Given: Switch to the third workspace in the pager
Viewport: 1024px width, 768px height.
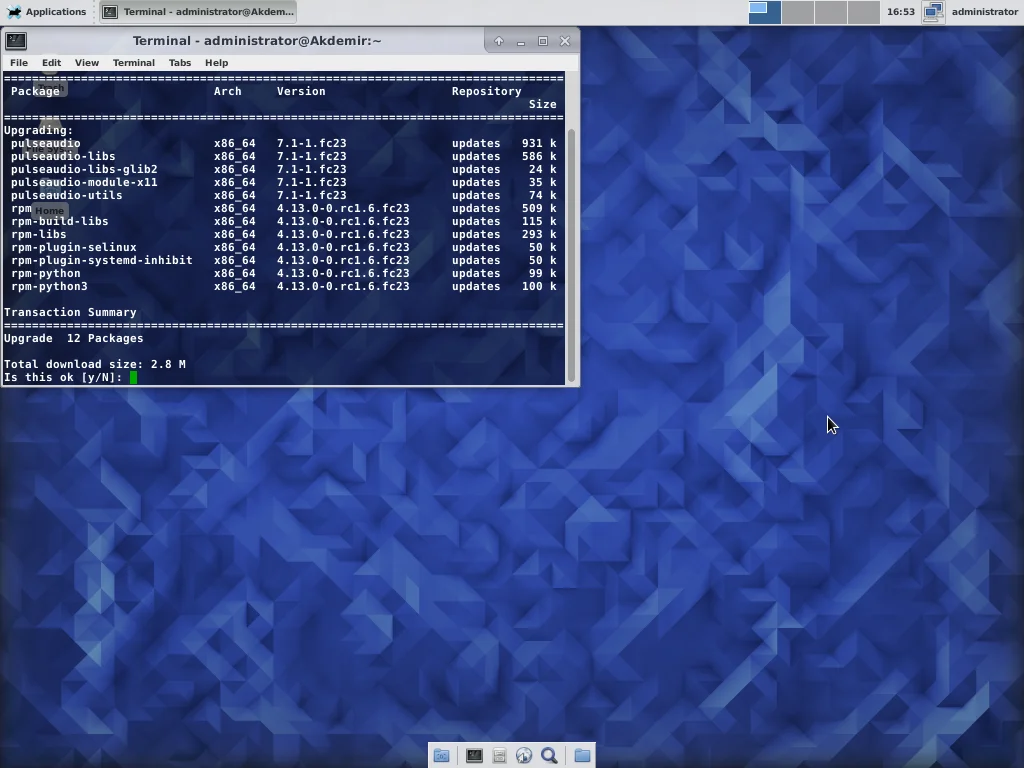Looking at the screenshot, I should tap(831, 12).
